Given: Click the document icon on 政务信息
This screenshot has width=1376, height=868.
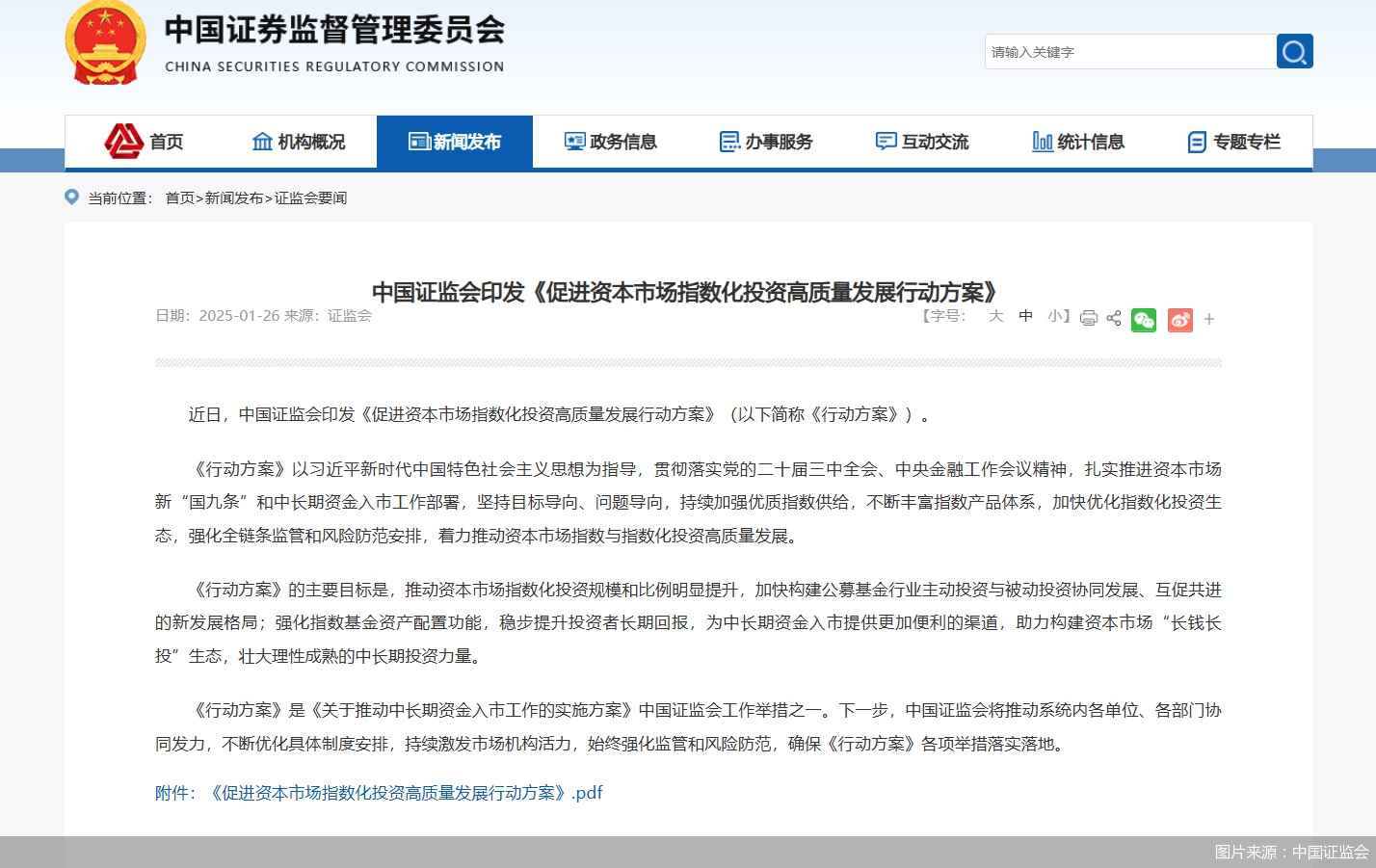Looking at the screenshot, I should click(x=574, y=141).
